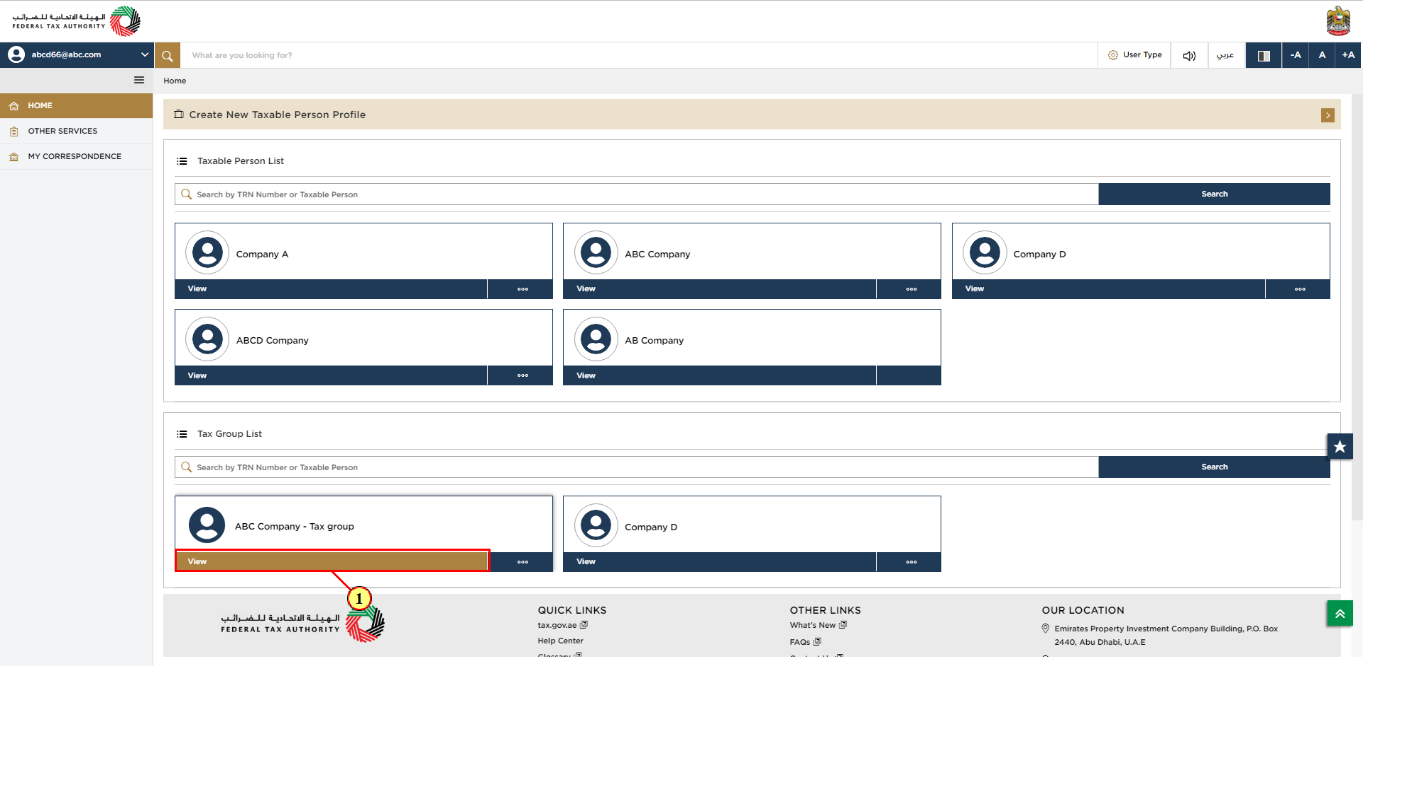
Task: View Company D in the taxable person list
Action: 1108,289
